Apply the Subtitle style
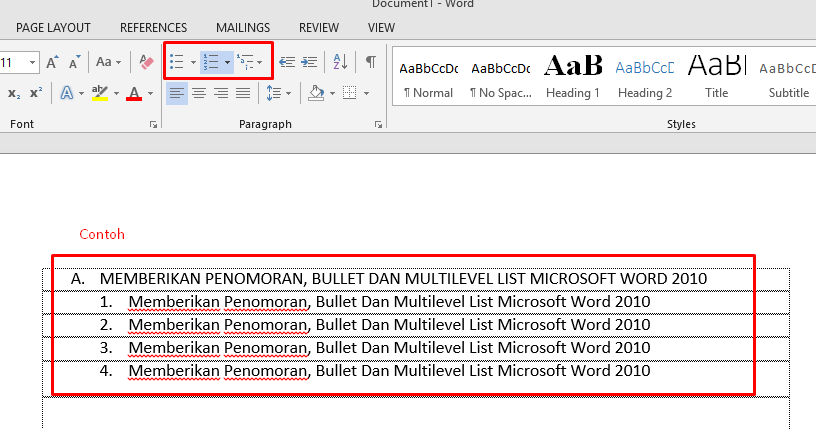This screenshot has height=429, width=816. click(x=788, y=77)
